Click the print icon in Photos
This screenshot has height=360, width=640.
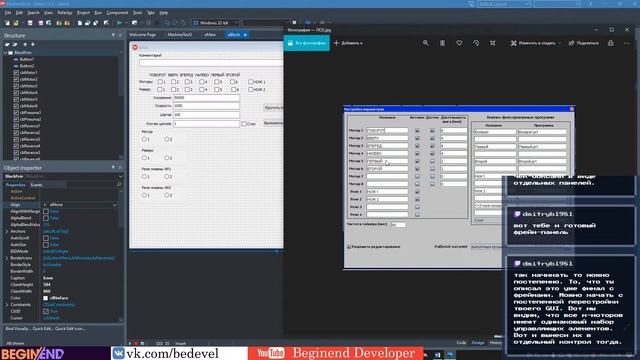[611, 43]
